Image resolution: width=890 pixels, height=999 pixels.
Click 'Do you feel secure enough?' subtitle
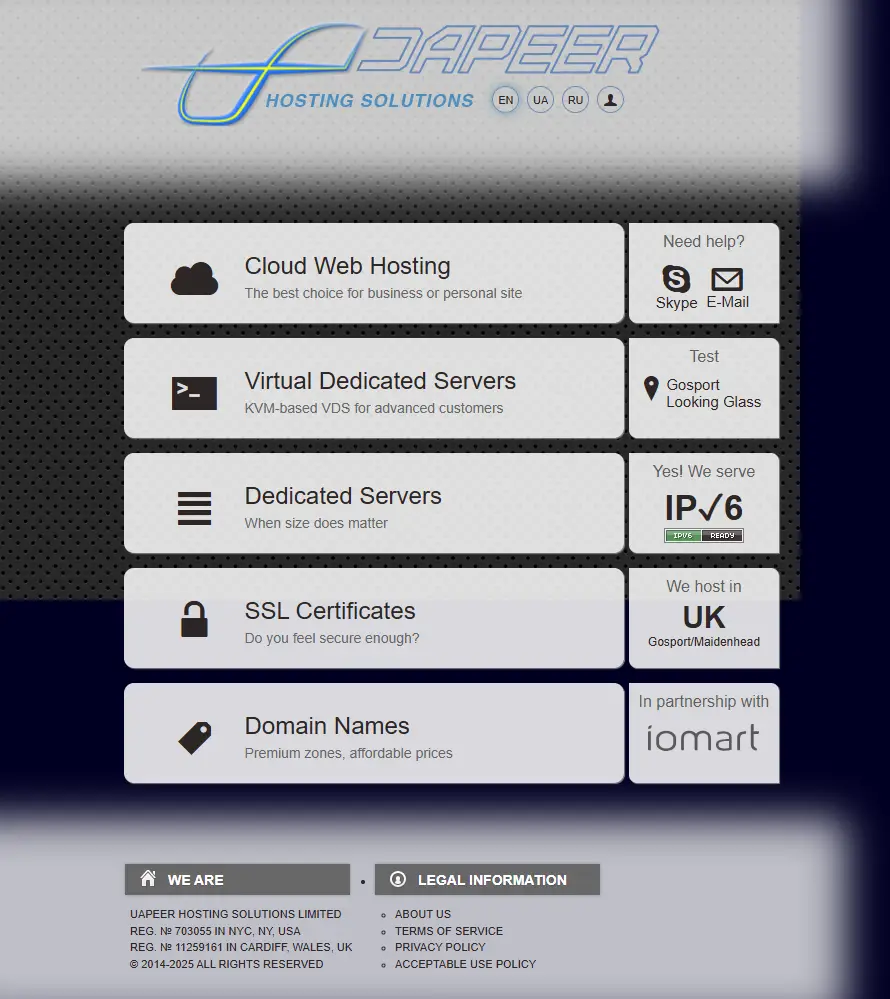332,638
